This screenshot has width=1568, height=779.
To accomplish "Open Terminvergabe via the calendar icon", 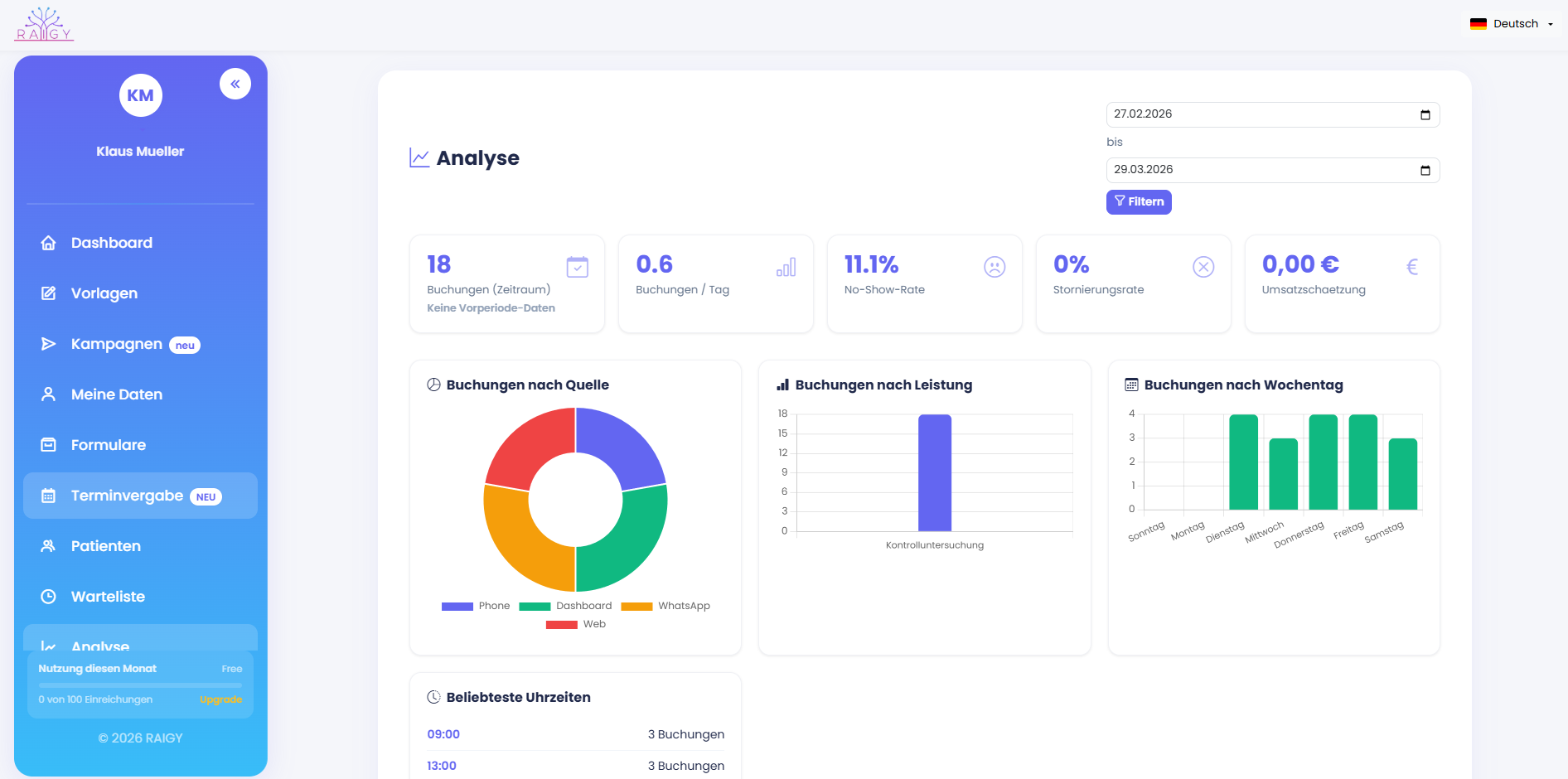I will click(x=48, y=496).
